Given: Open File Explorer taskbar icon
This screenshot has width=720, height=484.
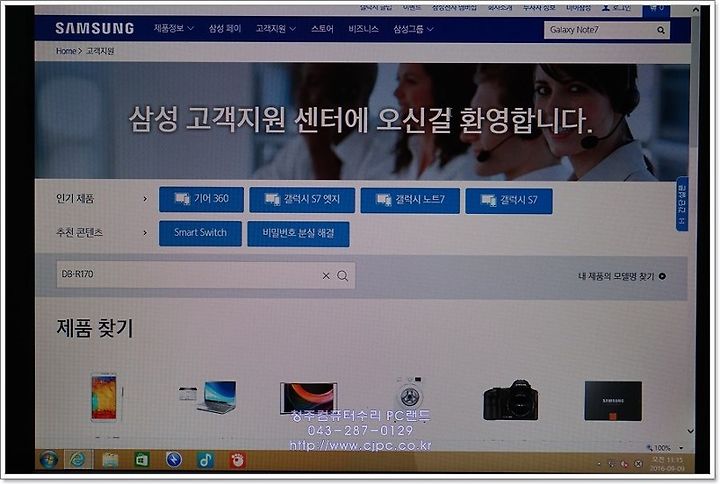Looking at the screenshot, I should [x=110, y=460].
